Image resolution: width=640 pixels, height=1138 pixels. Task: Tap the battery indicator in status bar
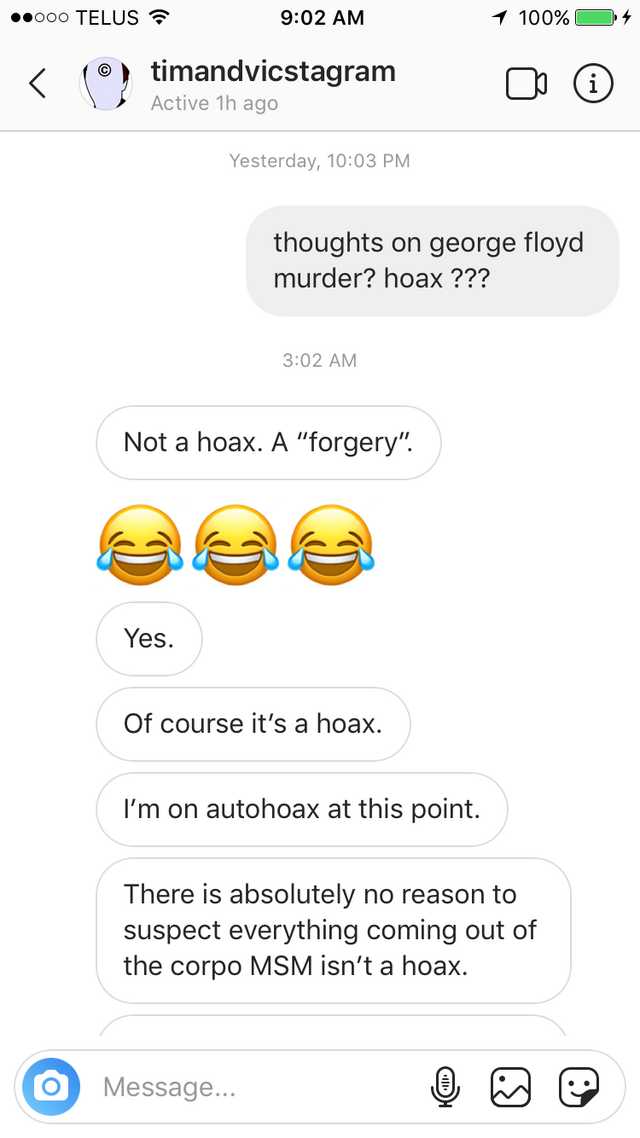pyautogui.click(x=595, y=17)
